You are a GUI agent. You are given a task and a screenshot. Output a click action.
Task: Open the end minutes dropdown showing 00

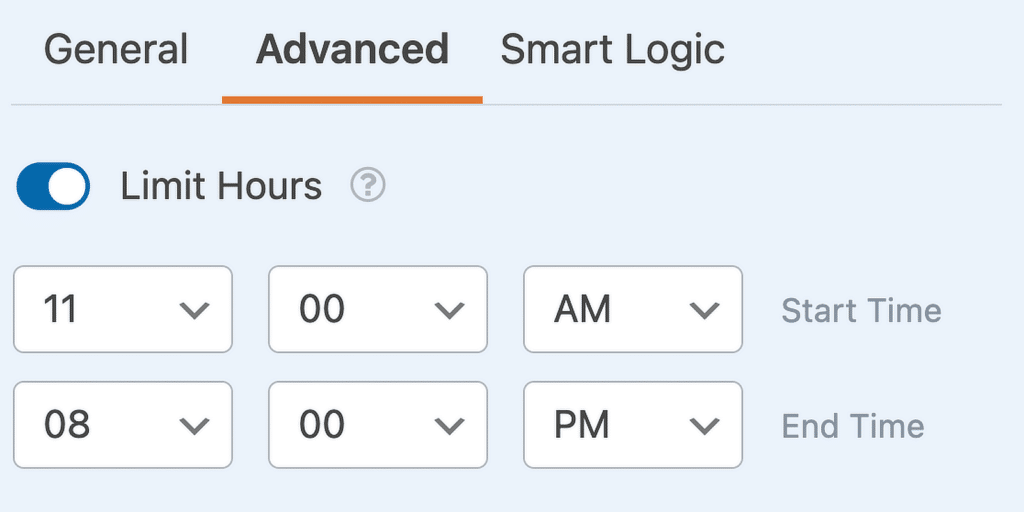pyautogui.click(x=377, y=425)
